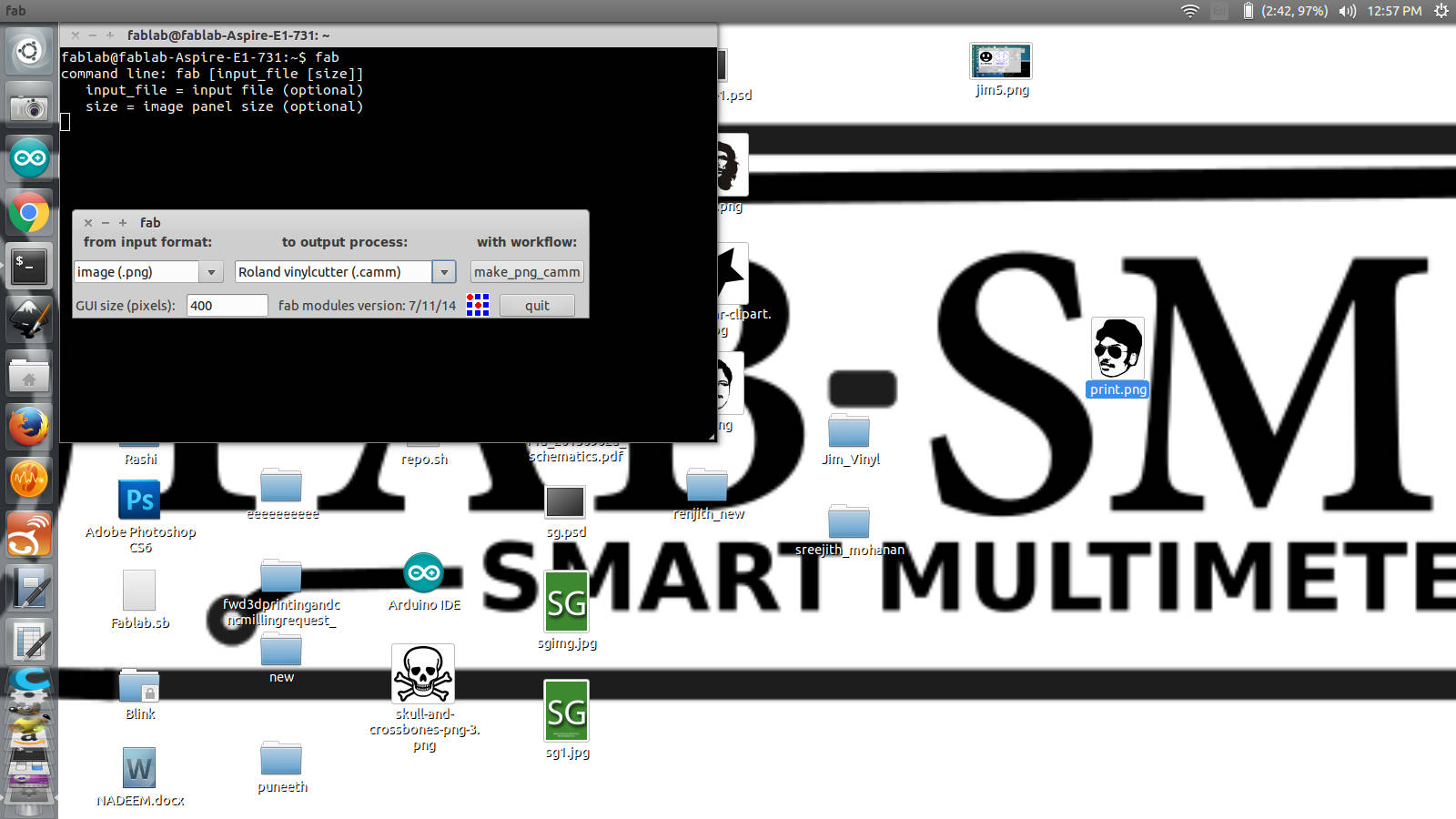Image resolution: width=1456 pixels, height=819 pixels.
Task: Select the renjith_new folder
Action: click(708, 494)
